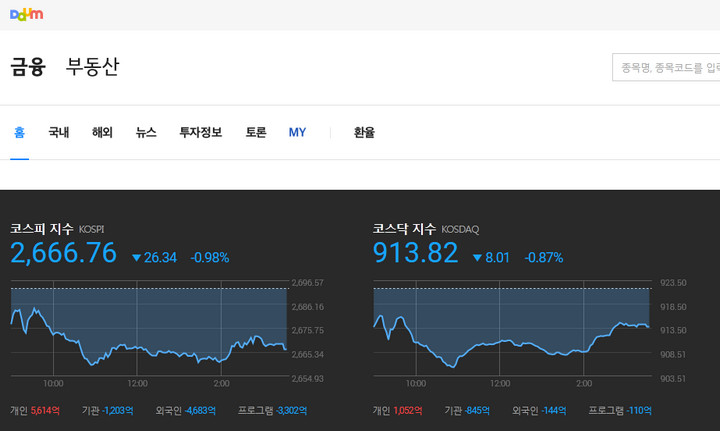Viewport: 720px width, 431px height.
Task: Click the Daum logo
Action: (x=27, y=15)
